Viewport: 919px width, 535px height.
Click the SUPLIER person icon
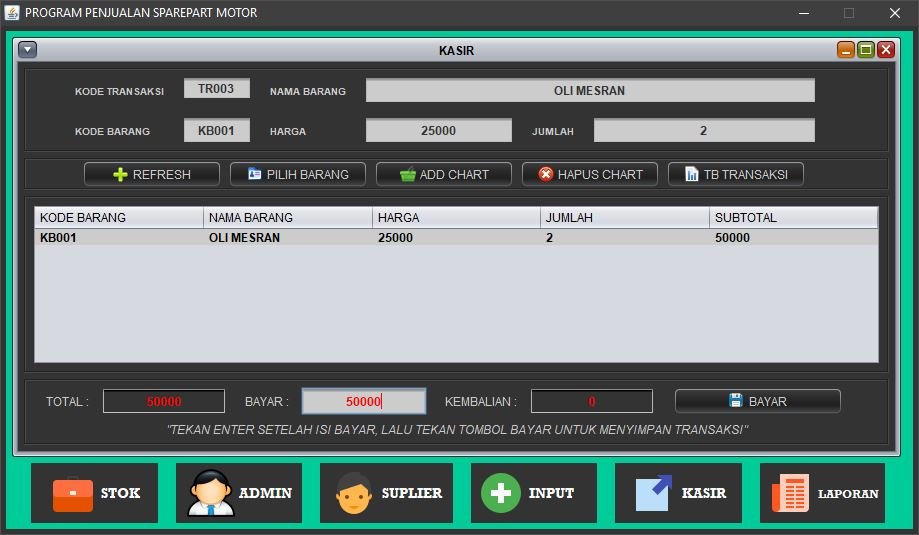pos(354,493)
